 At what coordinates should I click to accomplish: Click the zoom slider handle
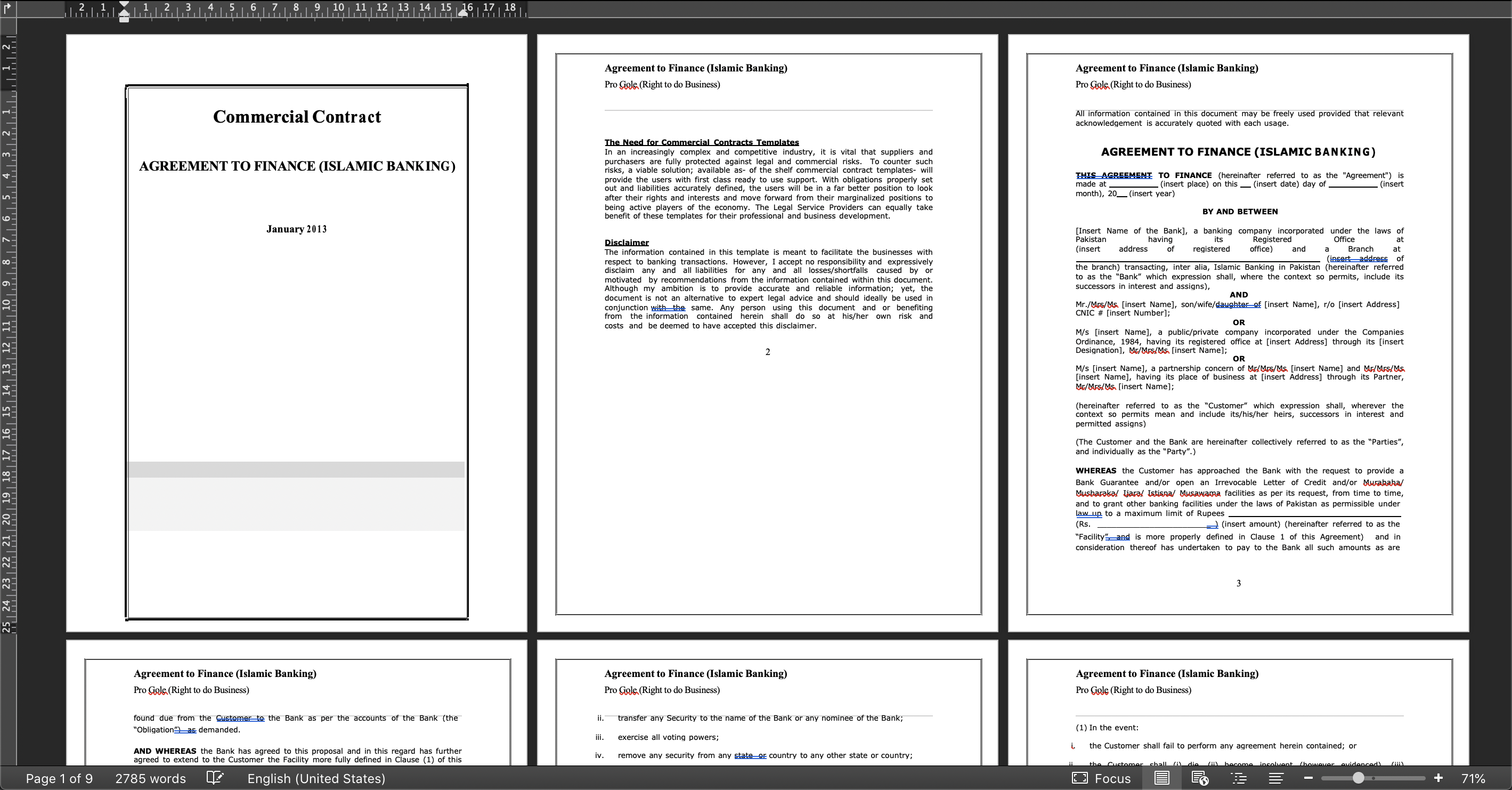[x=1358, y=778]
